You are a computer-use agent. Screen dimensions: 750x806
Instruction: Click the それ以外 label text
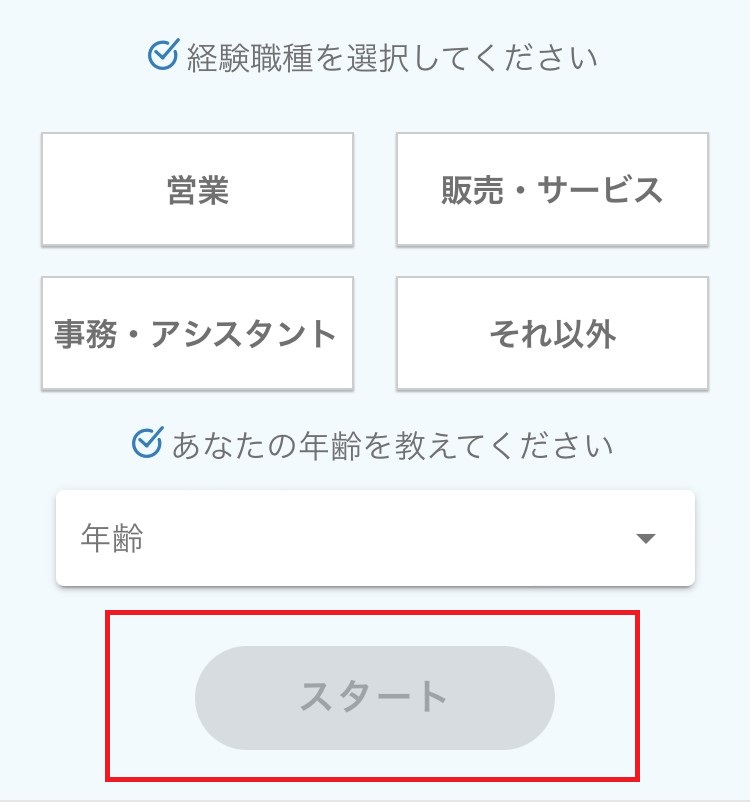pyautogui.click(x=553, y=334)
